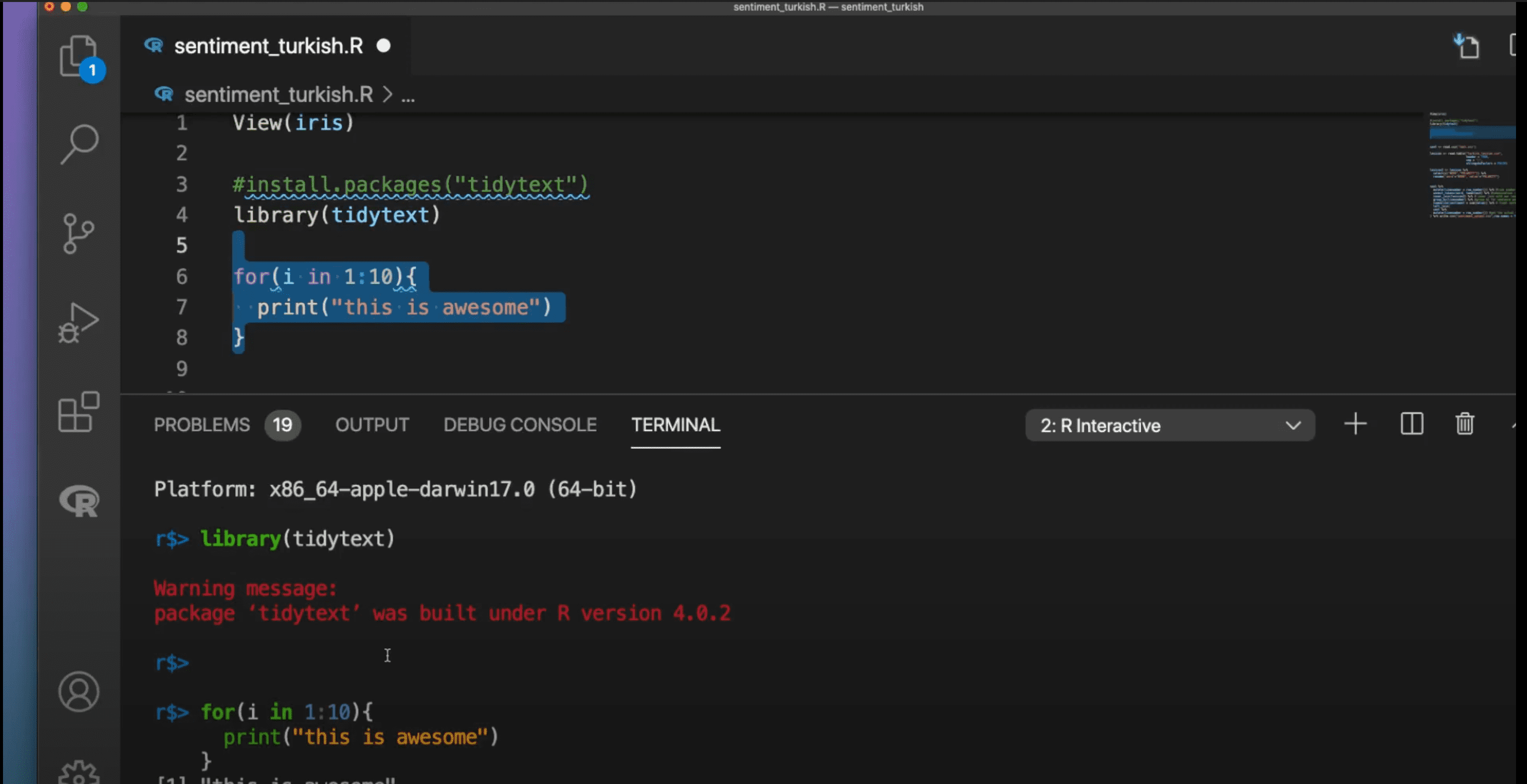Open the Explorer view in activity bar
1527x784 pixels.
pyautogui.click(x=79, y=57)
